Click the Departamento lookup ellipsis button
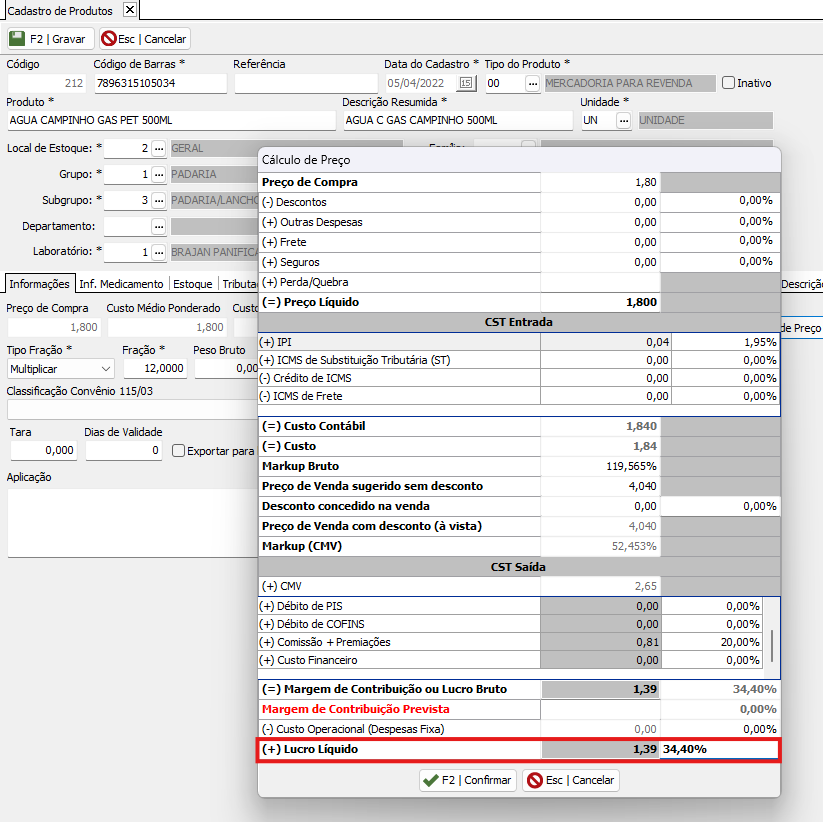The image size is (823, 822). (x=157, y=227)
